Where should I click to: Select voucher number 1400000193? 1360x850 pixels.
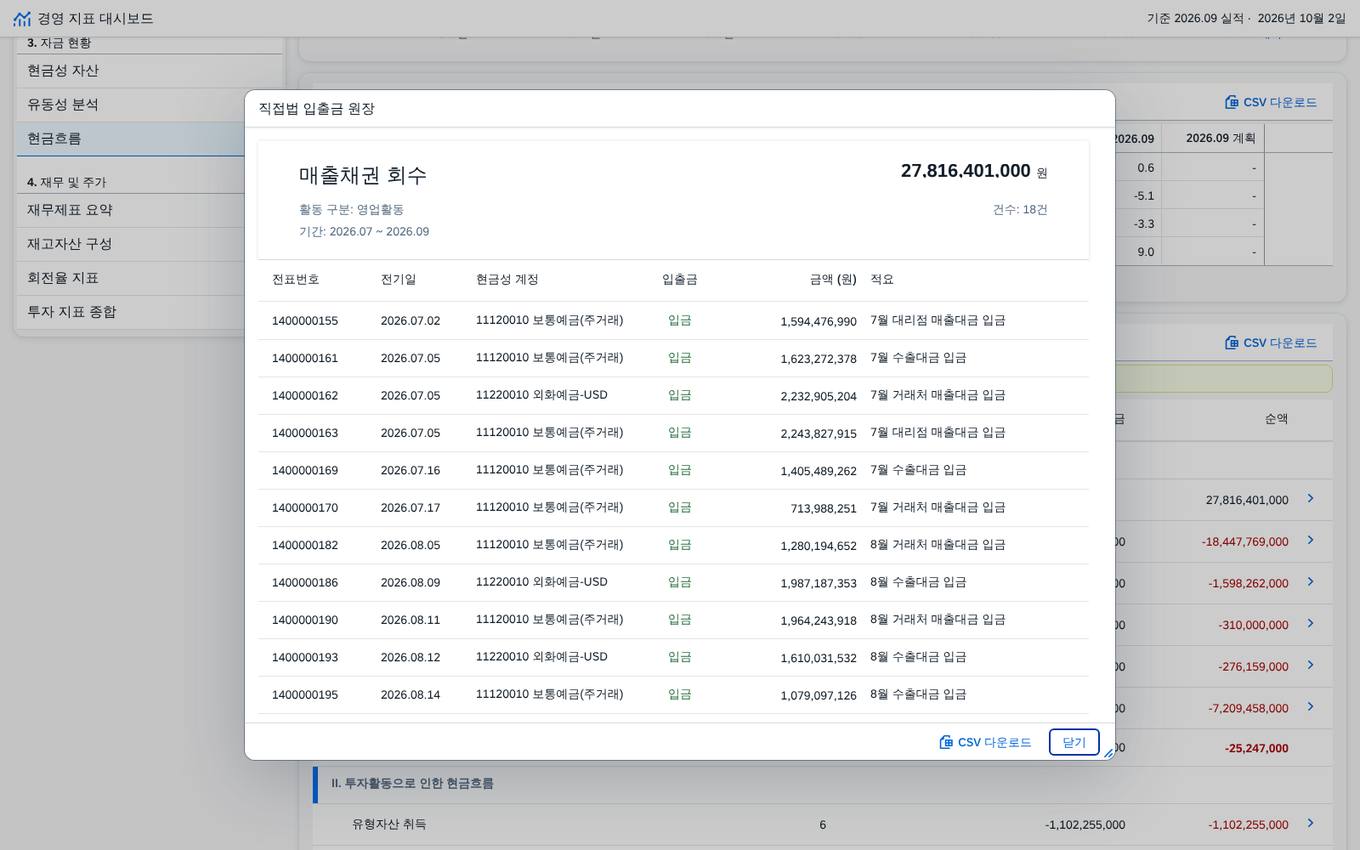coord(305,657)
